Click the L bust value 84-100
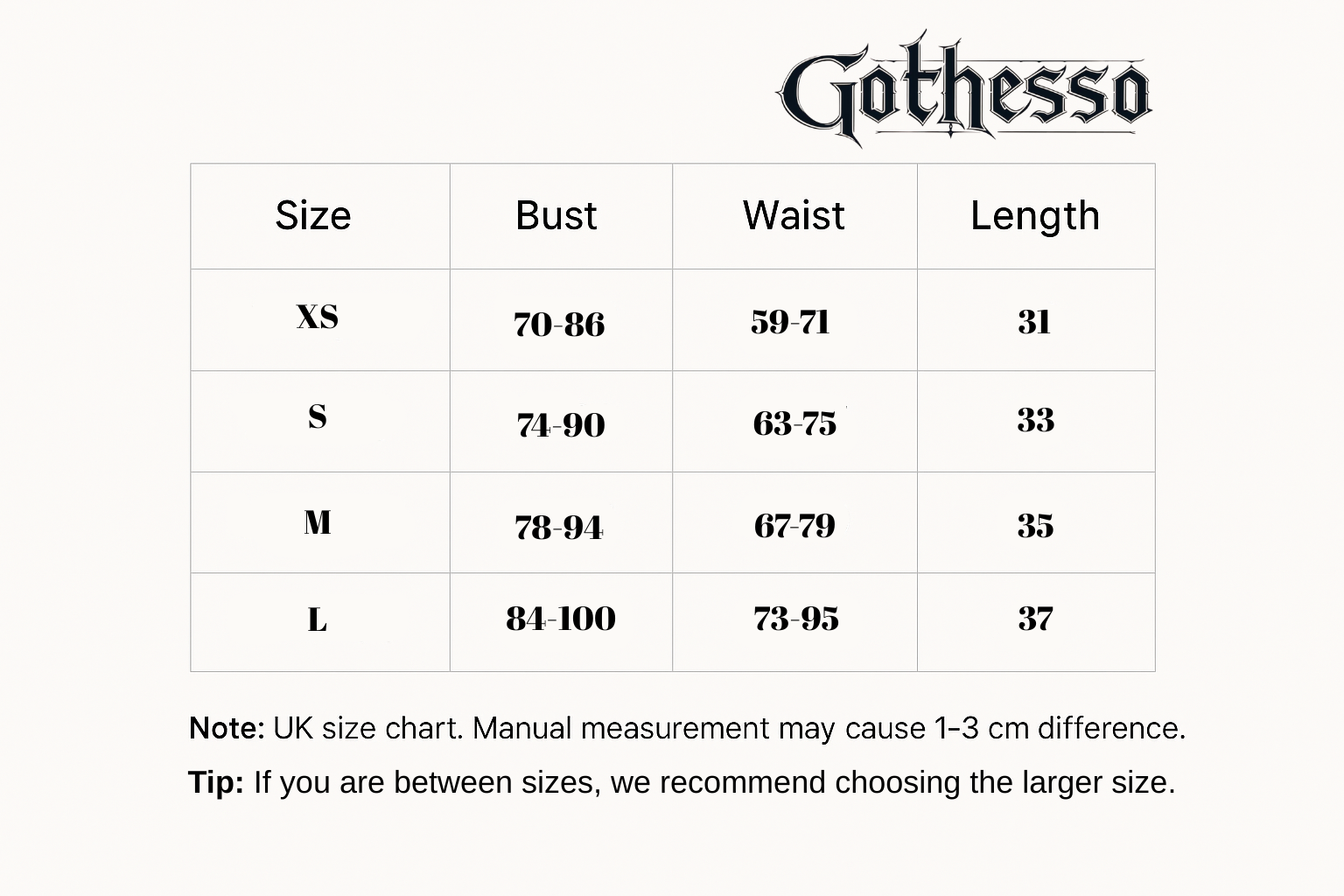Screen dimensions: 1344x896 click(x=561, y=619)
